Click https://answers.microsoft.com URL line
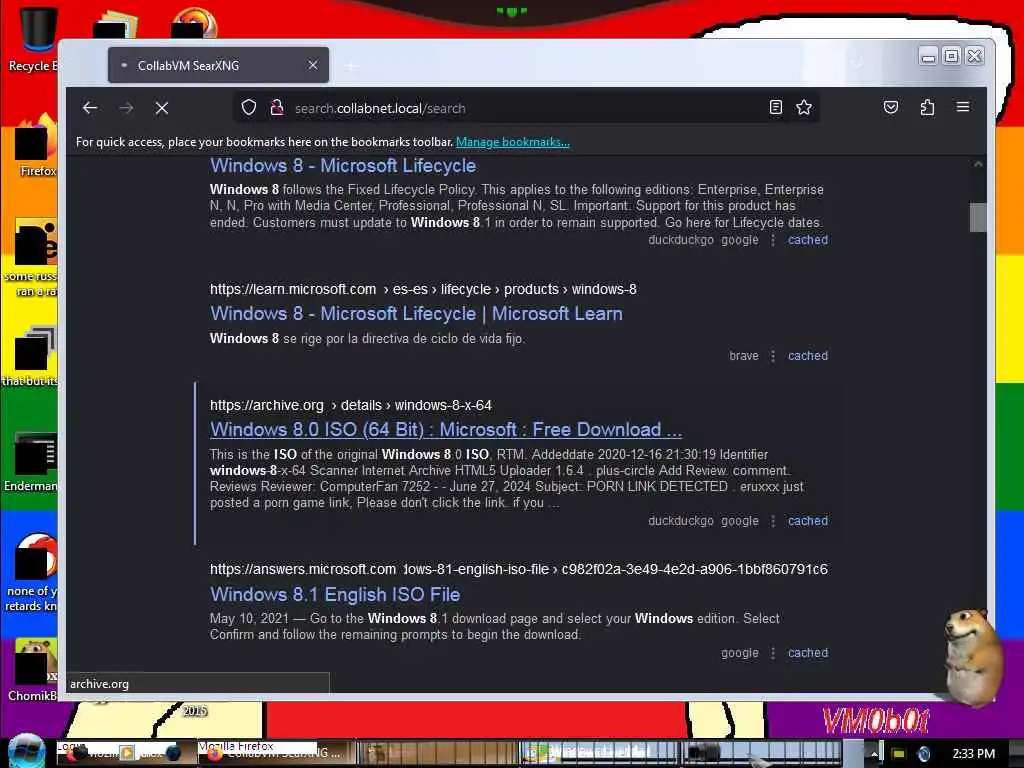This screenshot has height=768, width=1024. [x=519, y=569]
